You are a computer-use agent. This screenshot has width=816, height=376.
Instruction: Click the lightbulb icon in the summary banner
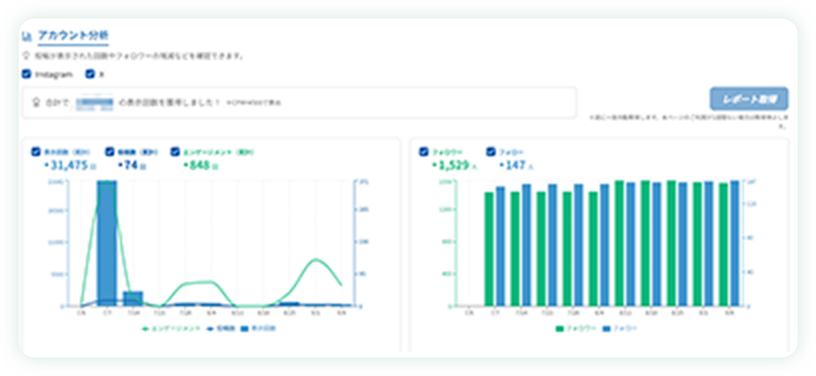pos(36,103)
